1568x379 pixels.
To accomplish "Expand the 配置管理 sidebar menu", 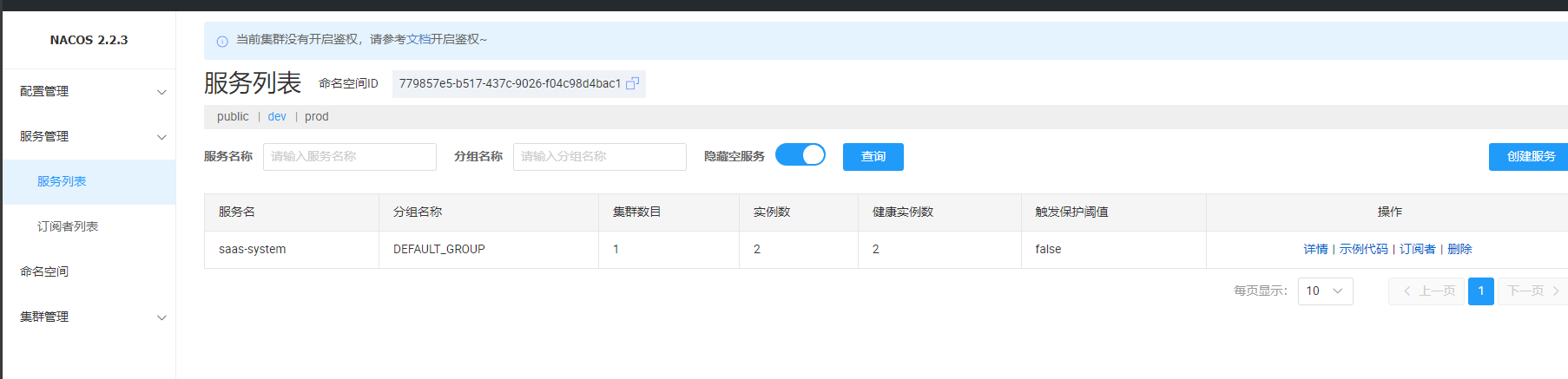I will (x=89, y=91).
